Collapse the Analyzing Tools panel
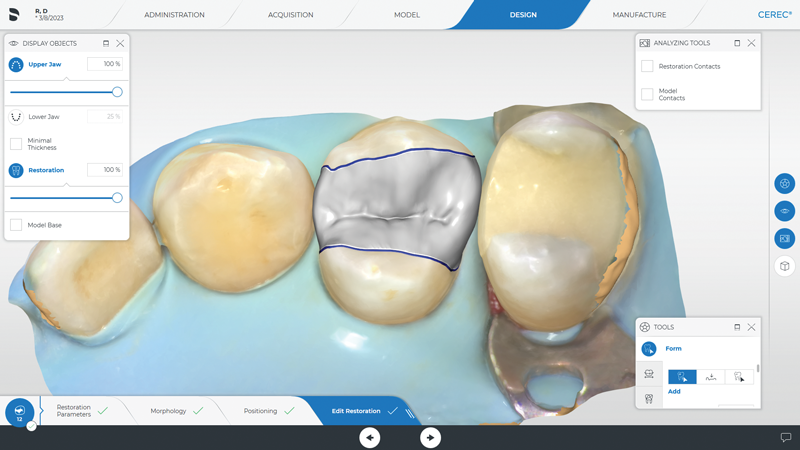 point(737,43)
